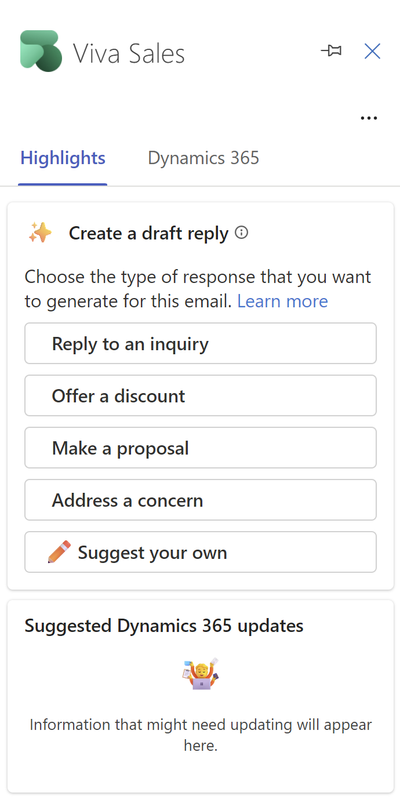Click the sparkle icon beside draft reply
Screen dimensions: 400x810
coord(40,233)
